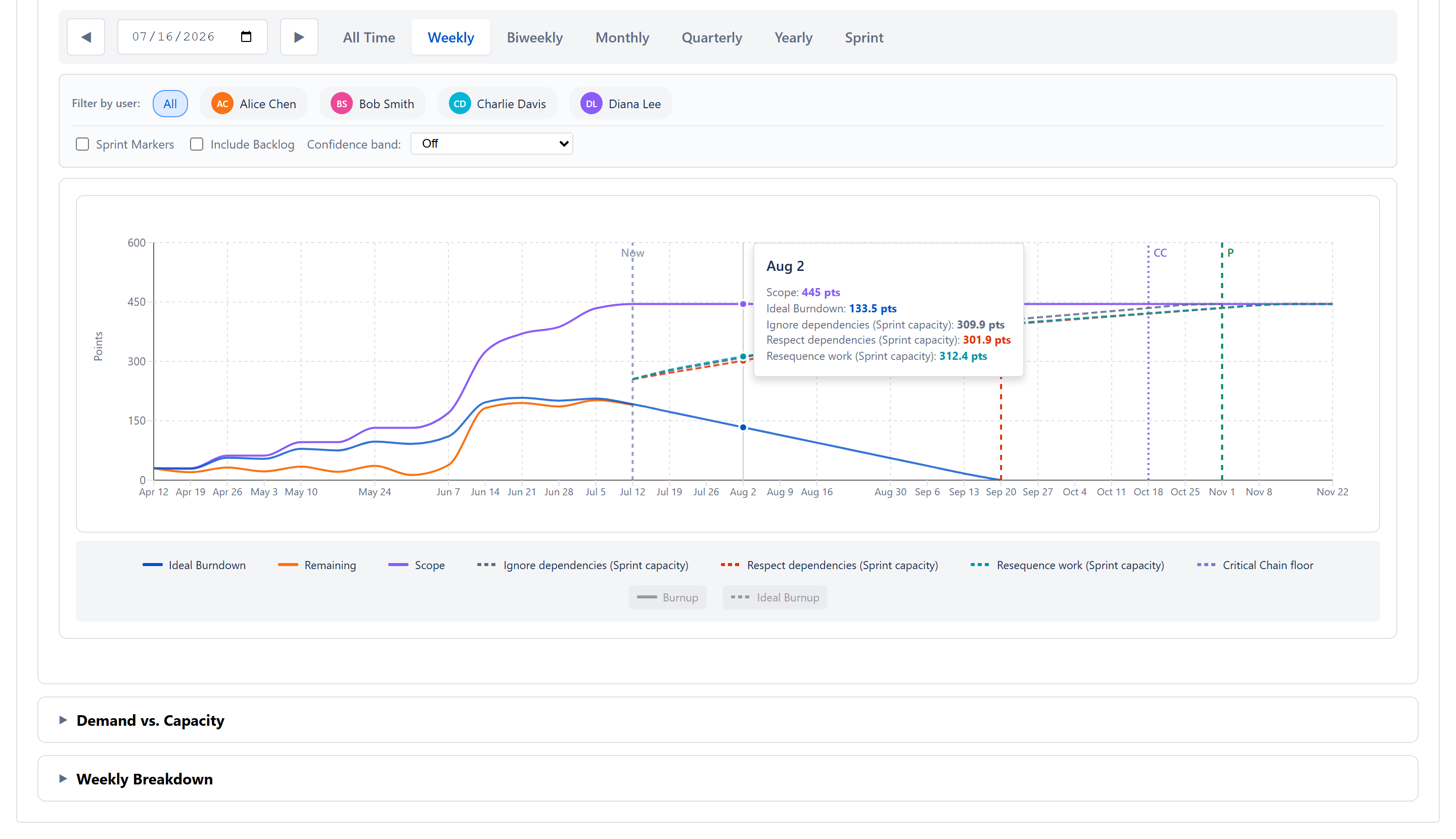Toggle Critical Chain floor in legend
This screenshot has height=839, width=1456.
point(1255,565)
